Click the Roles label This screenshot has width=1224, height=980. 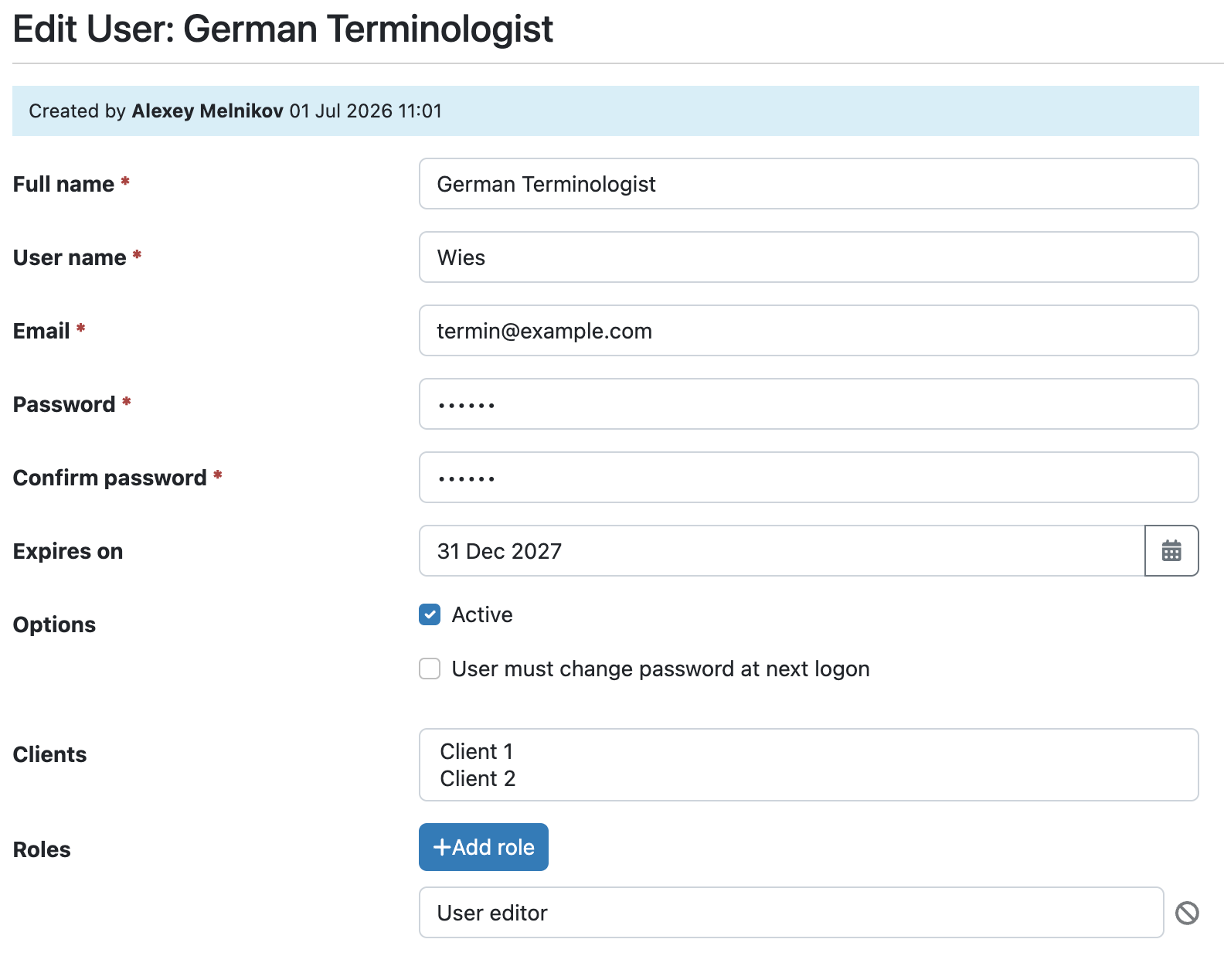pyautogui.click(x=42, y=849)
